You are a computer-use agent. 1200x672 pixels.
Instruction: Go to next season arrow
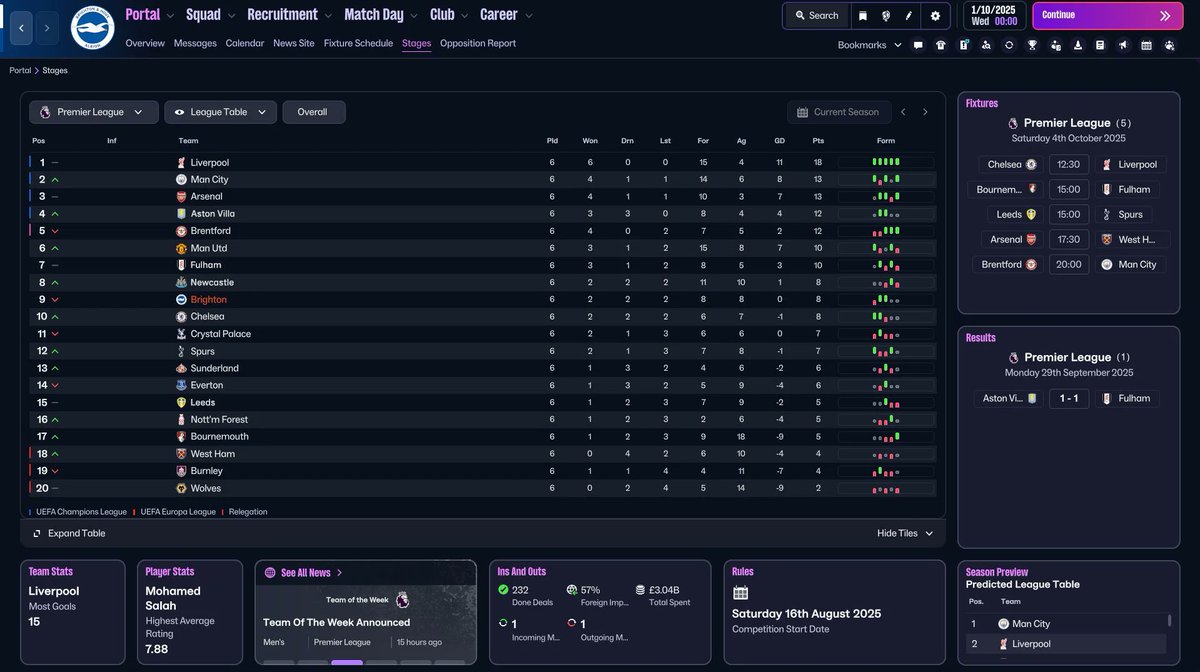pyautogui.click(x=925, y=112)
